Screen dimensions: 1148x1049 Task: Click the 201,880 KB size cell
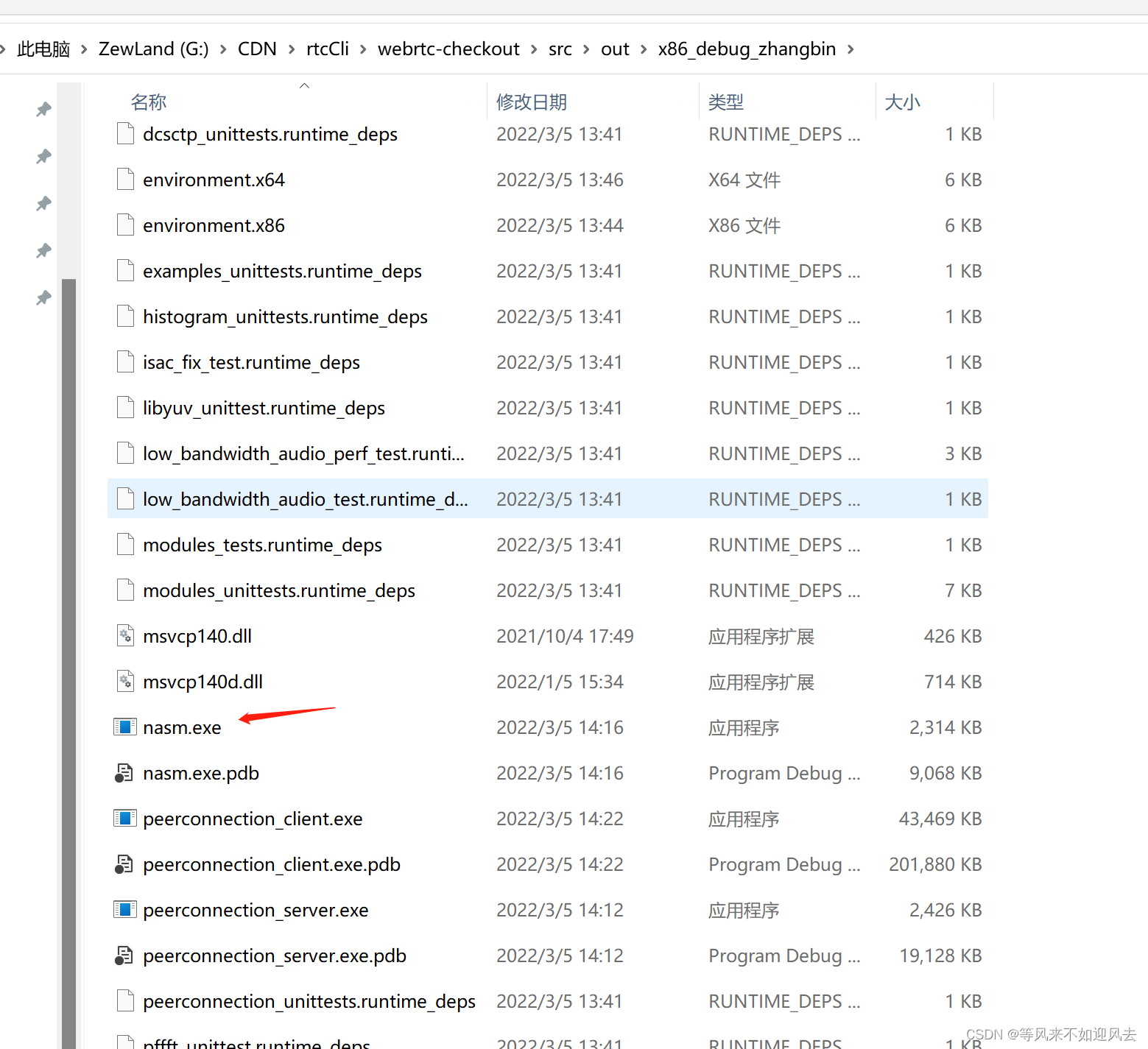click(935, 864)
